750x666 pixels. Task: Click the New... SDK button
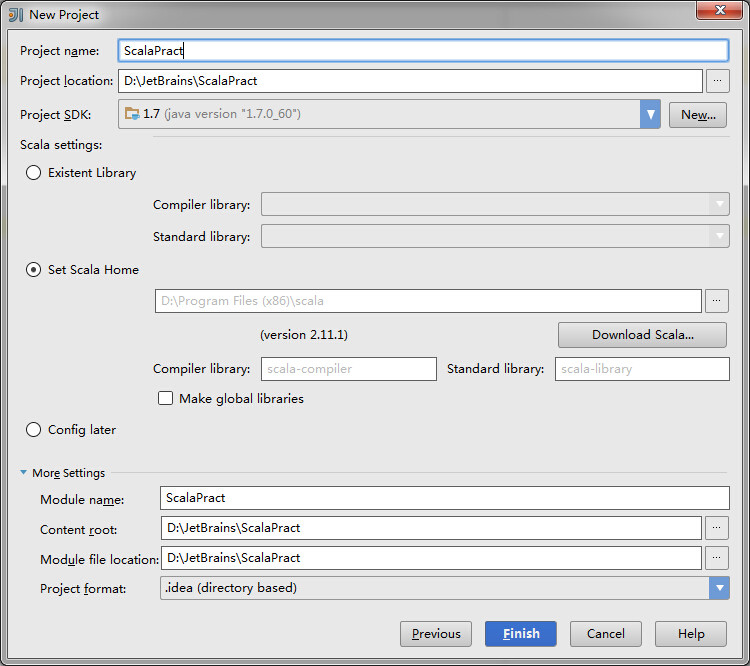click(697, 115)
